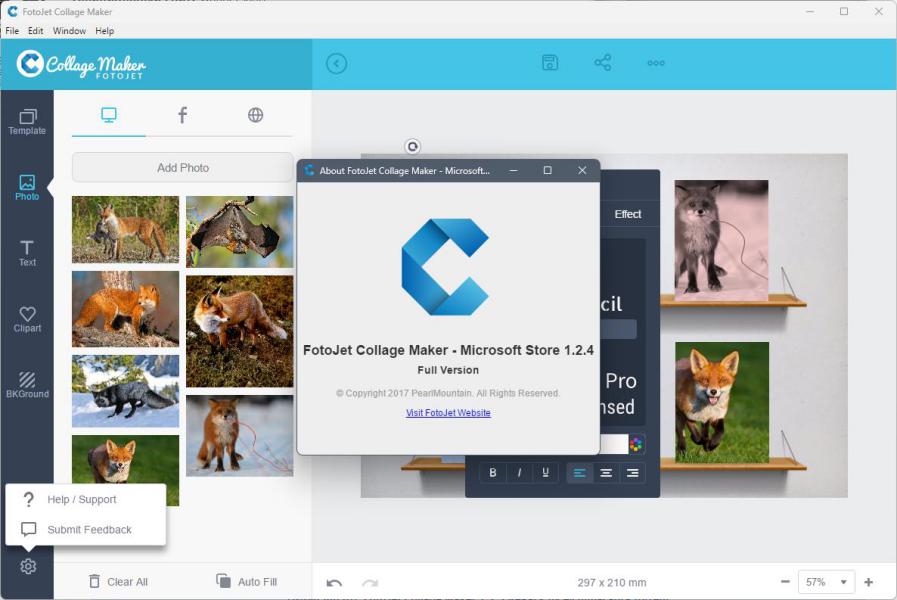Switch to the web photo search tab
897x600 pixels.
tap(255, 115)
